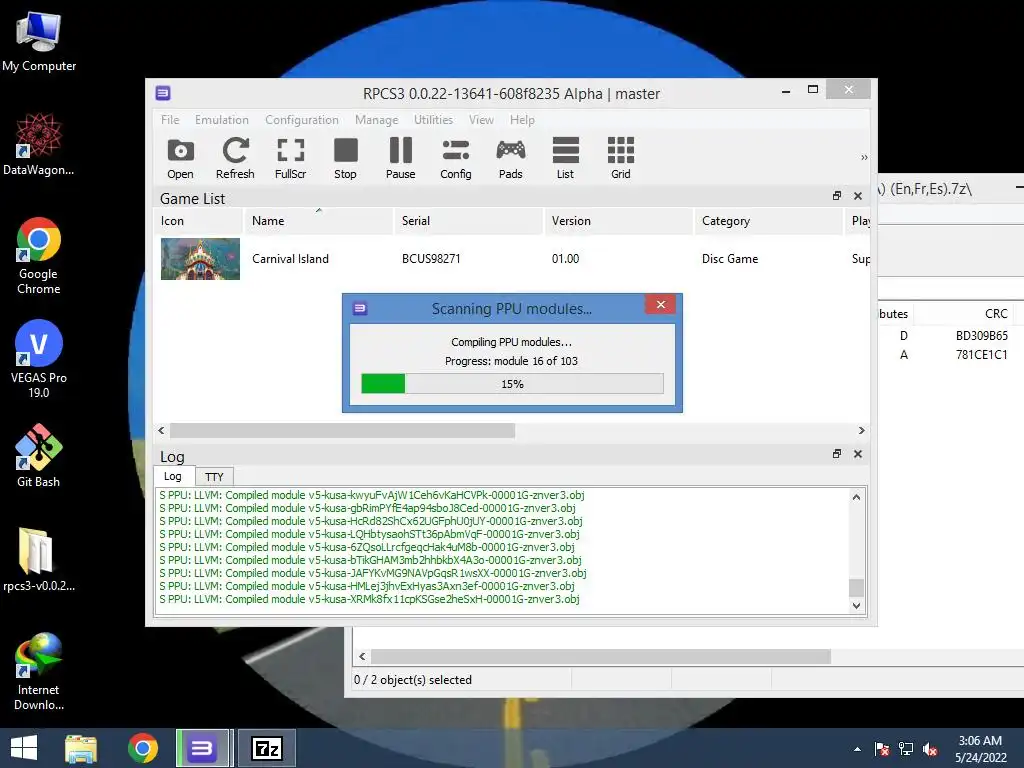
Task: Click the Open toolbar icon
Action: pyautogui.click(x=180, y=158)
